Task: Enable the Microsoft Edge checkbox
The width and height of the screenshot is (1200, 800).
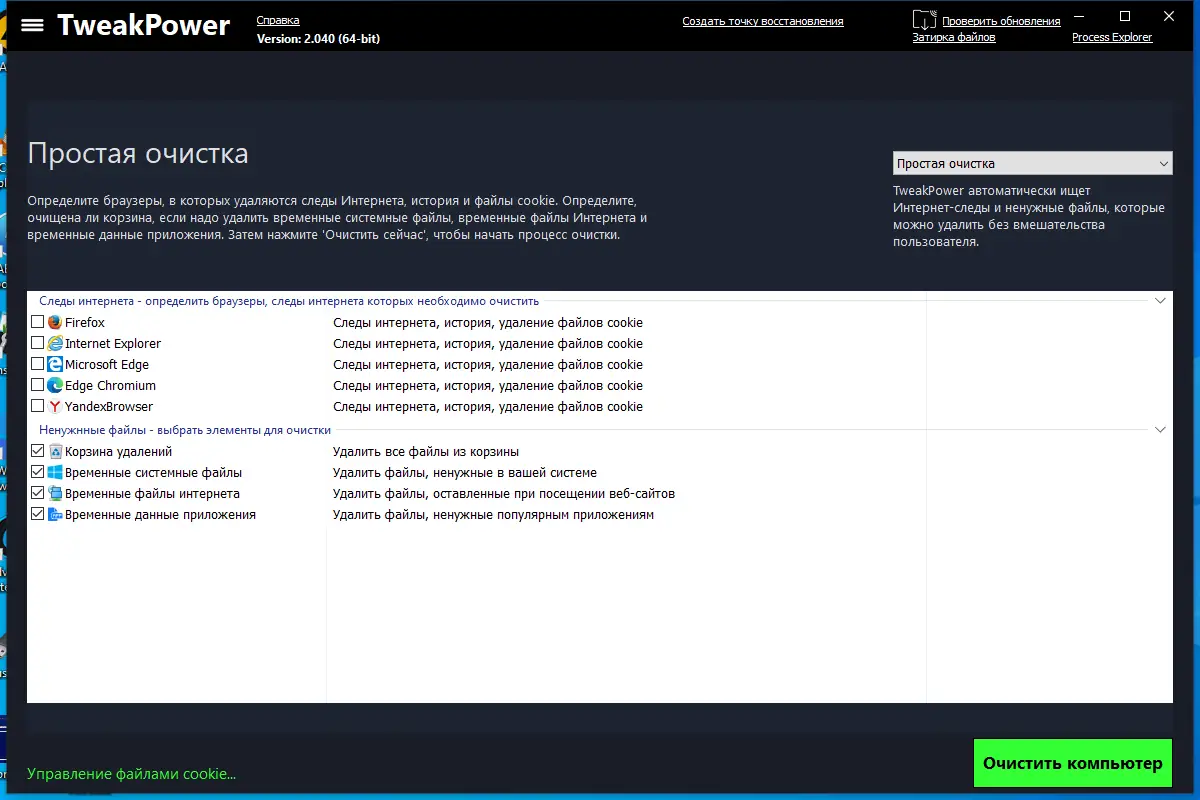Action: (38, 365)
